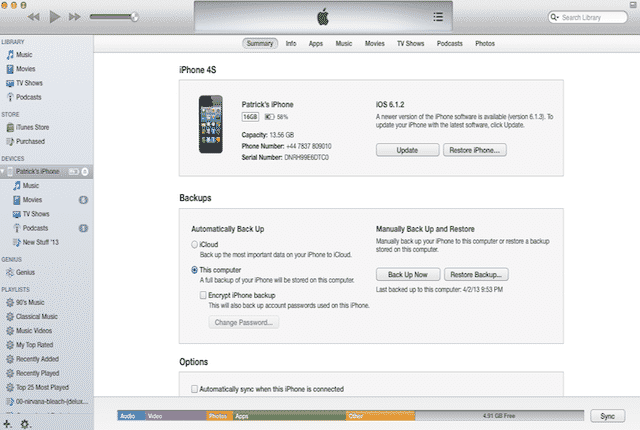Select the This computer backup option
This screenshot has width=640, height=430.
195,270
